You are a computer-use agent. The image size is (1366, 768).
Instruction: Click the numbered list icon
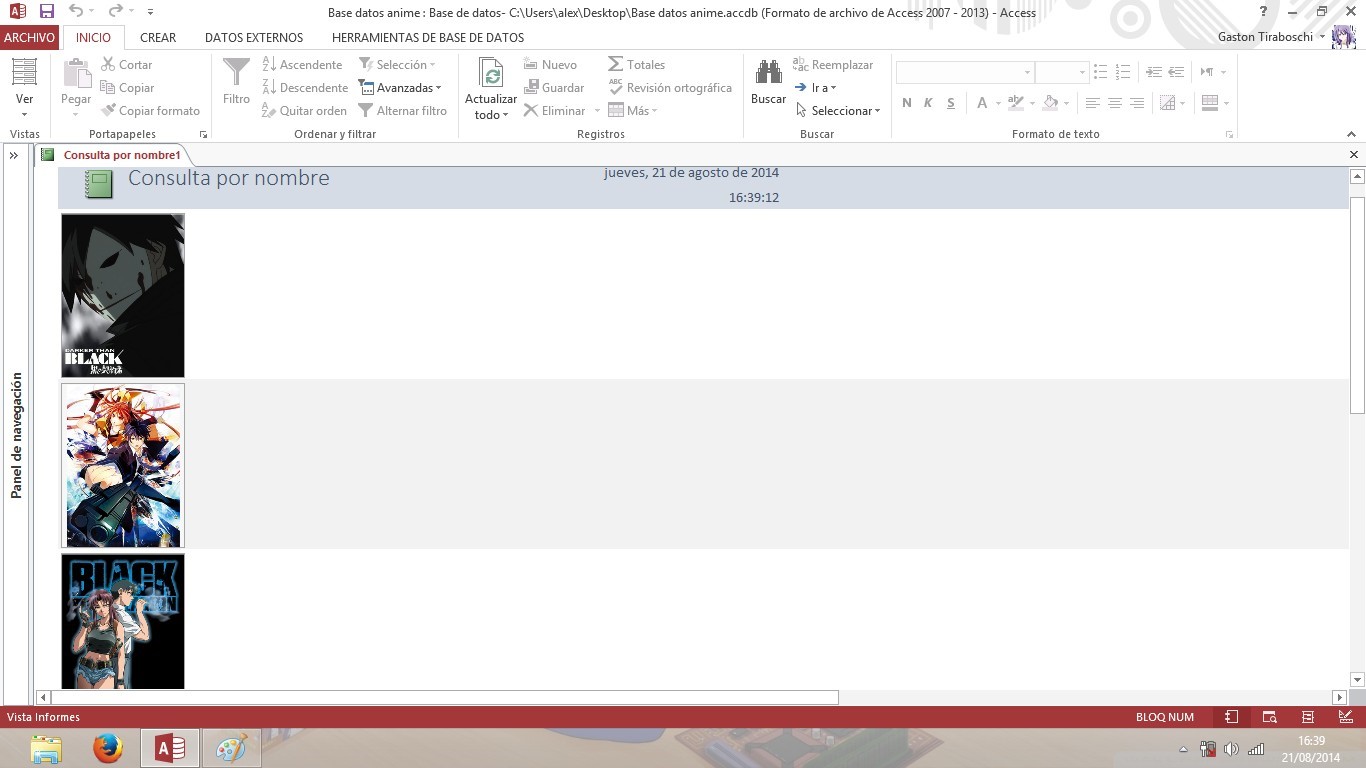click(x=1122, y=72)
